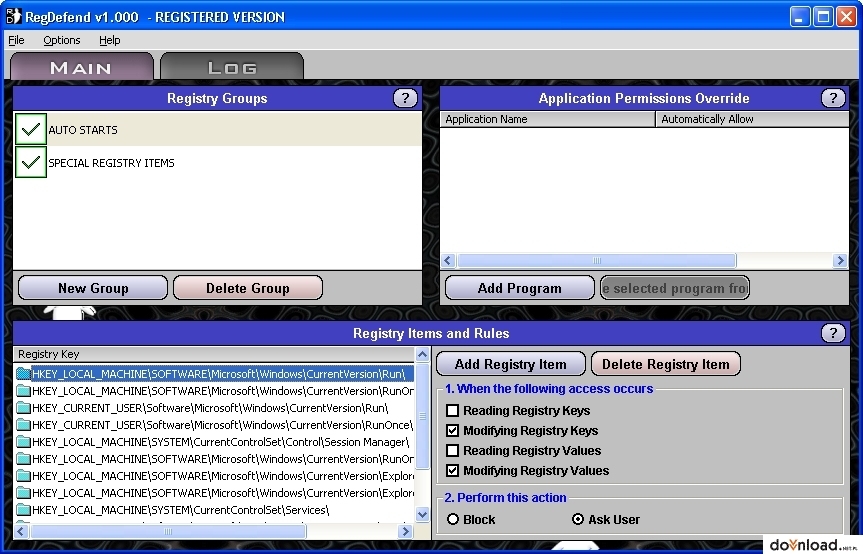
Task: Open help for Registry Items and Rules
Action: pyautogui.click(x=833, y=333)
